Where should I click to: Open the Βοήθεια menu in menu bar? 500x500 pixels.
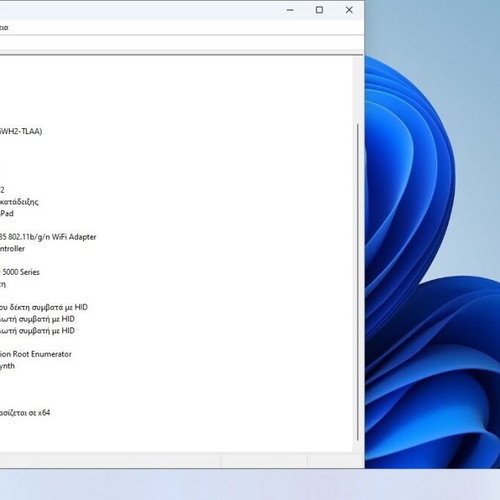(4, 28)
